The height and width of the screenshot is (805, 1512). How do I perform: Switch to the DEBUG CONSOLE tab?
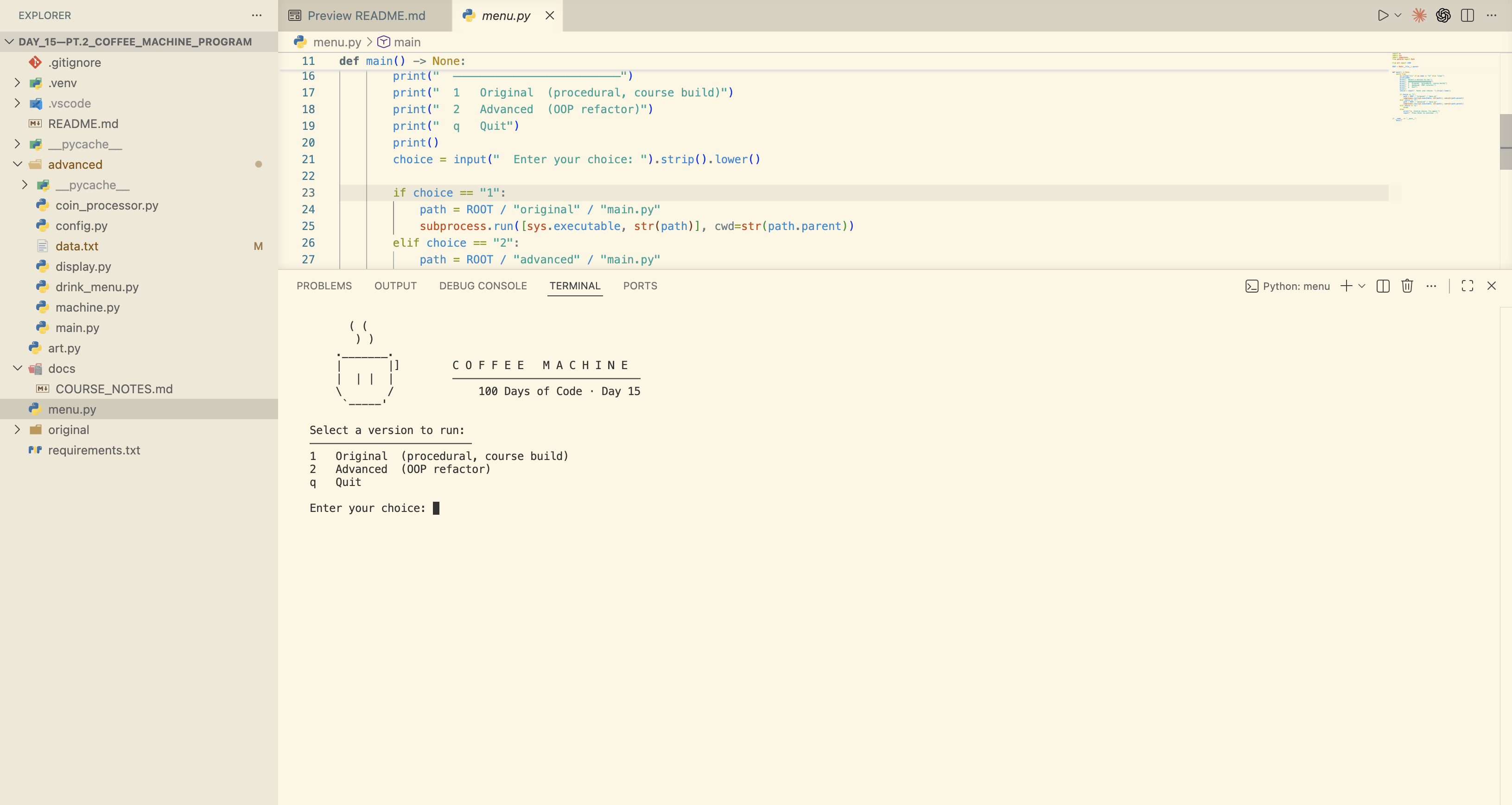tap(483, 286)
